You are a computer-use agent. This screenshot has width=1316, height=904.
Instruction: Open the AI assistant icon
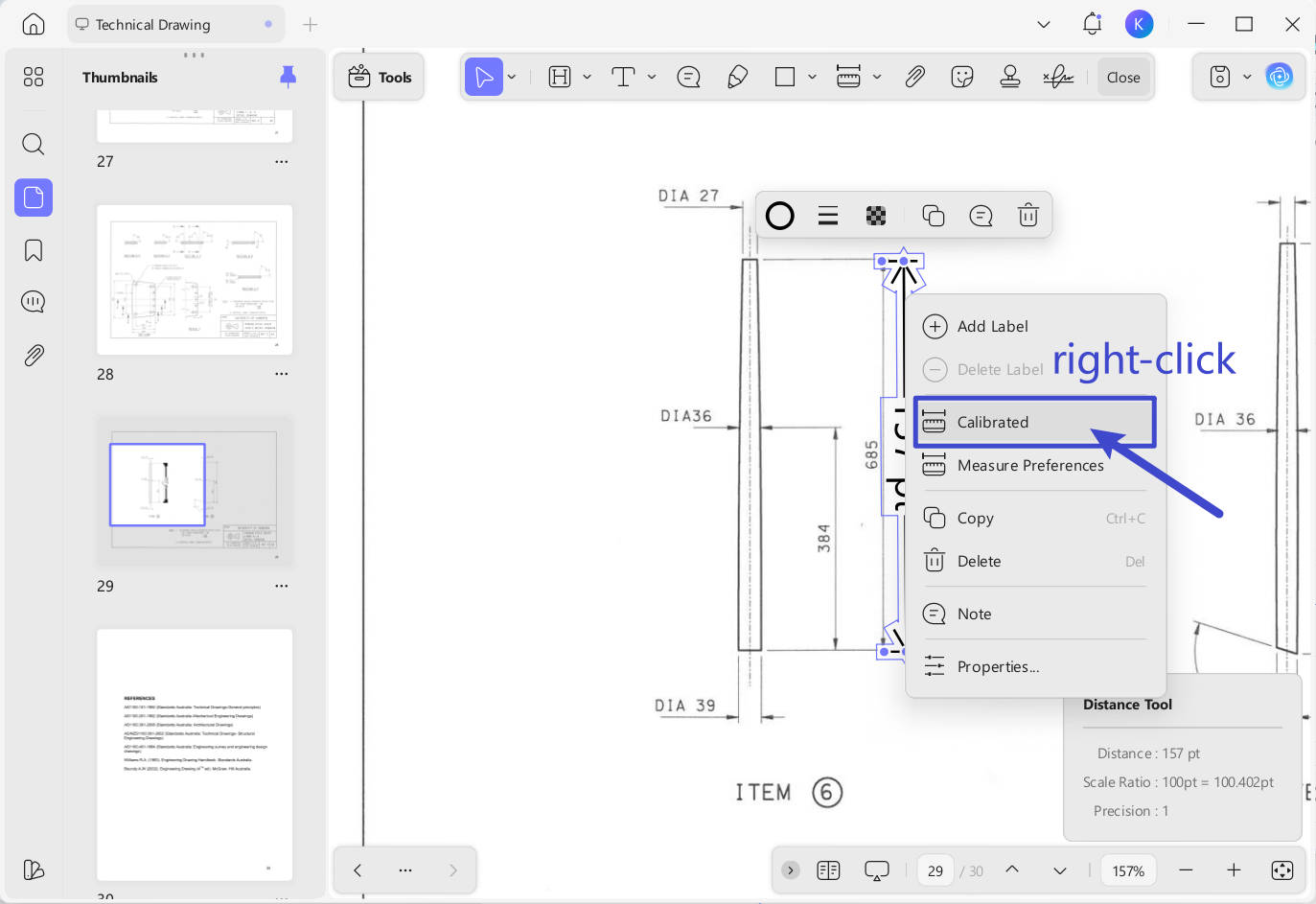[x=1279, y=77]
